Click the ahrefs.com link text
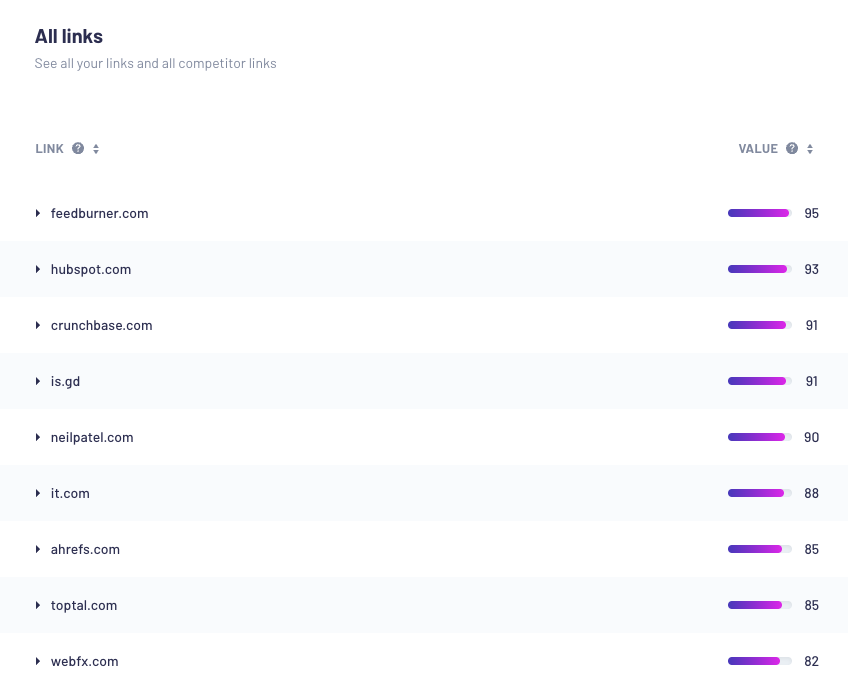 point(85,549)
